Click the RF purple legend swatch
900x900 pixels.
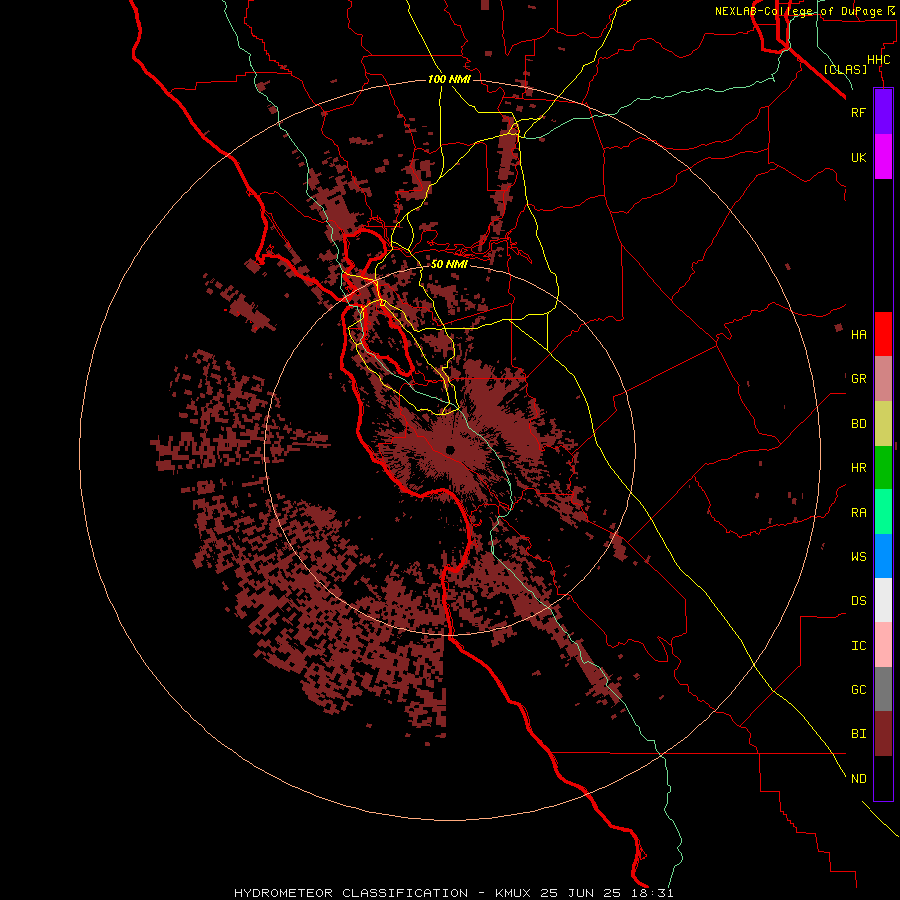(883, 112)
